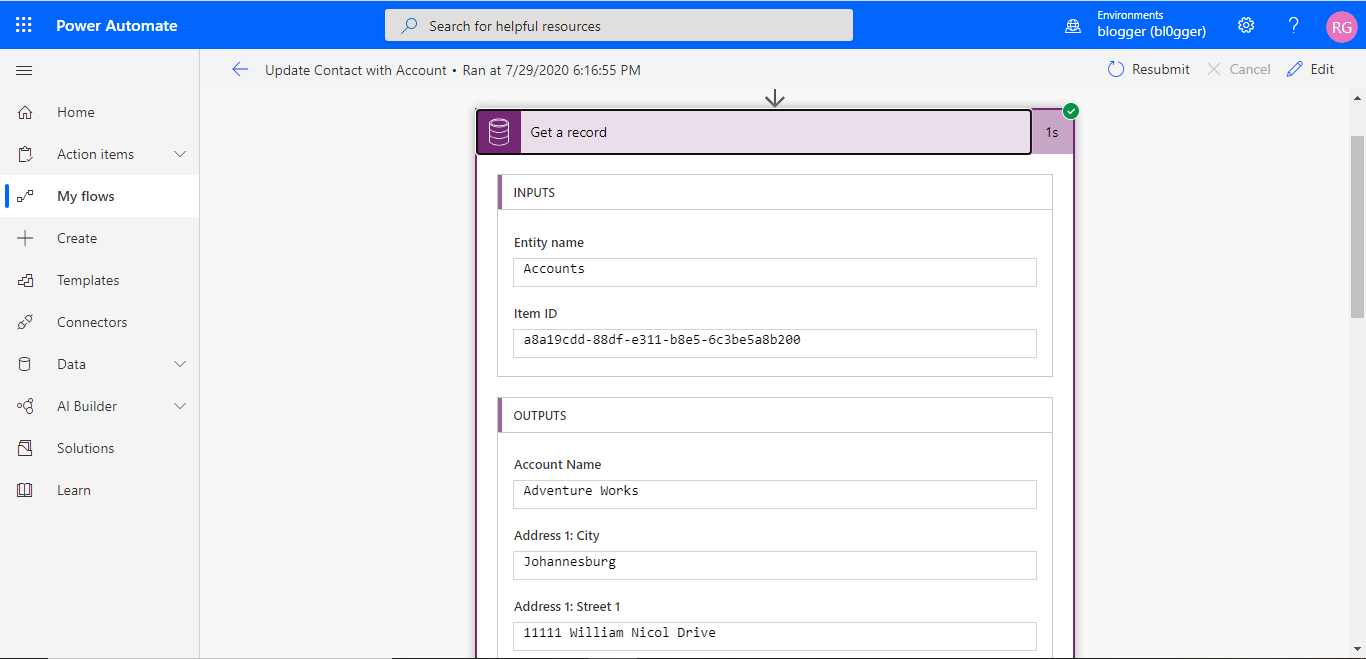Open Solutions in the sidebar
Image resolution: width=1366 pixels, height=659 pixels.
coord(85,448)
